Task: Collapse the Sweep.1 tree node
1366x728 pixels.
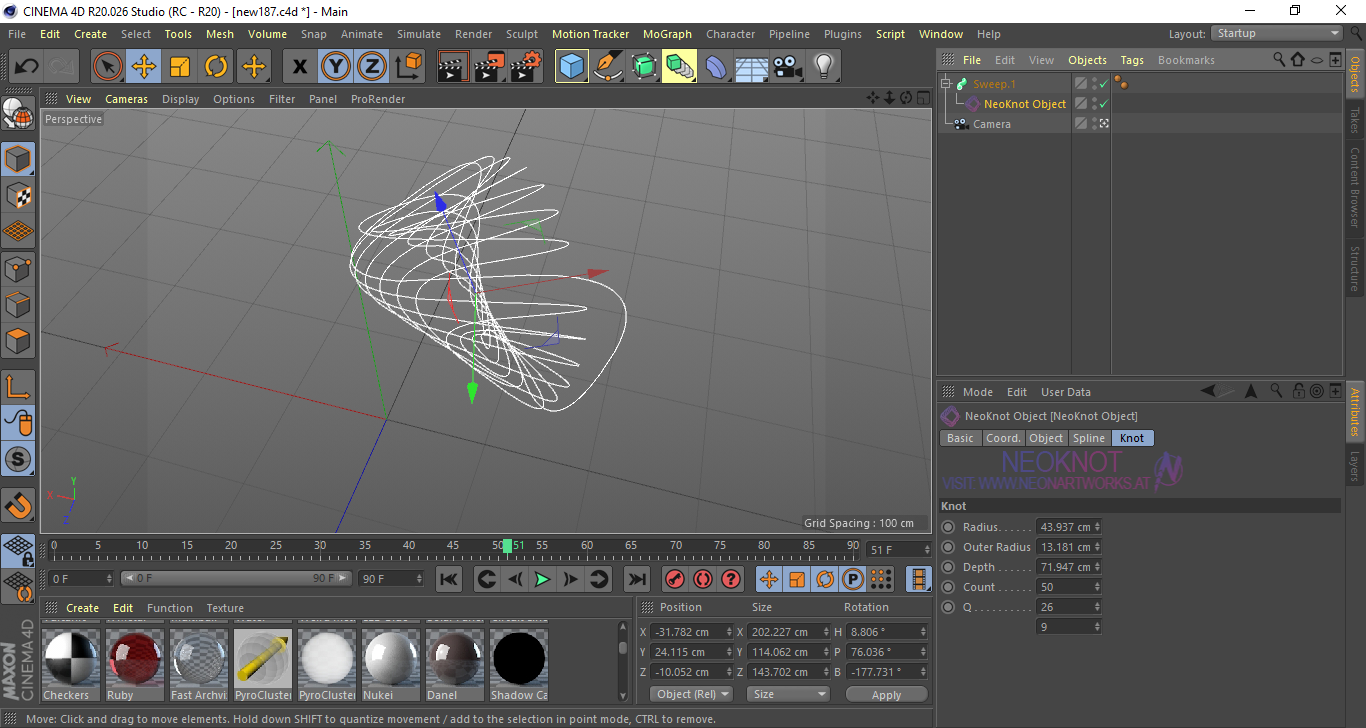Action: 946,84
